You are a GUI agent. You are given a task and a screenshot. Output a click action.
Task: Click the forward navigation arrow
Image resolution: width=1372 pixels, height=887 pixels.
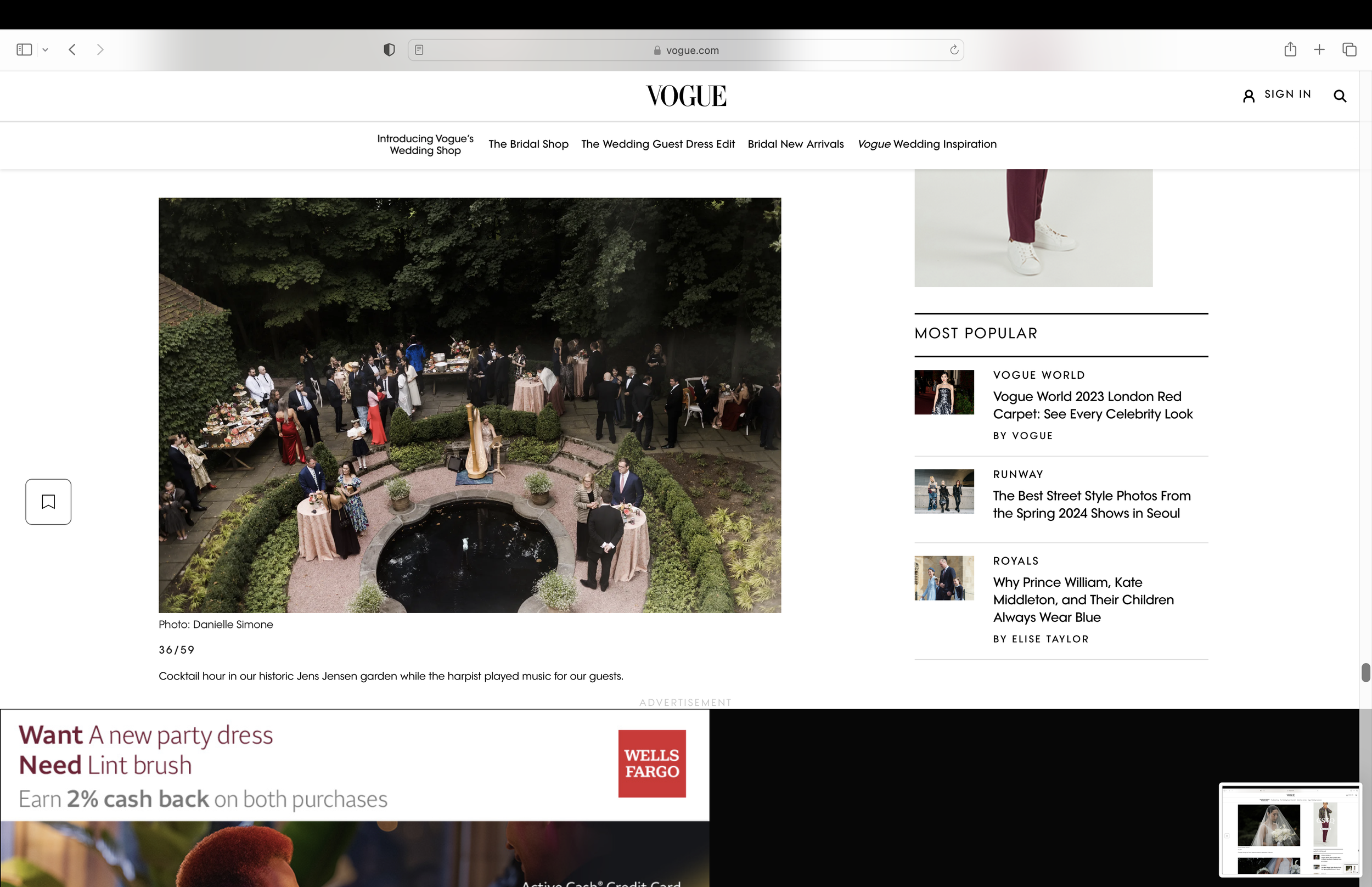(x=101, y=49)
